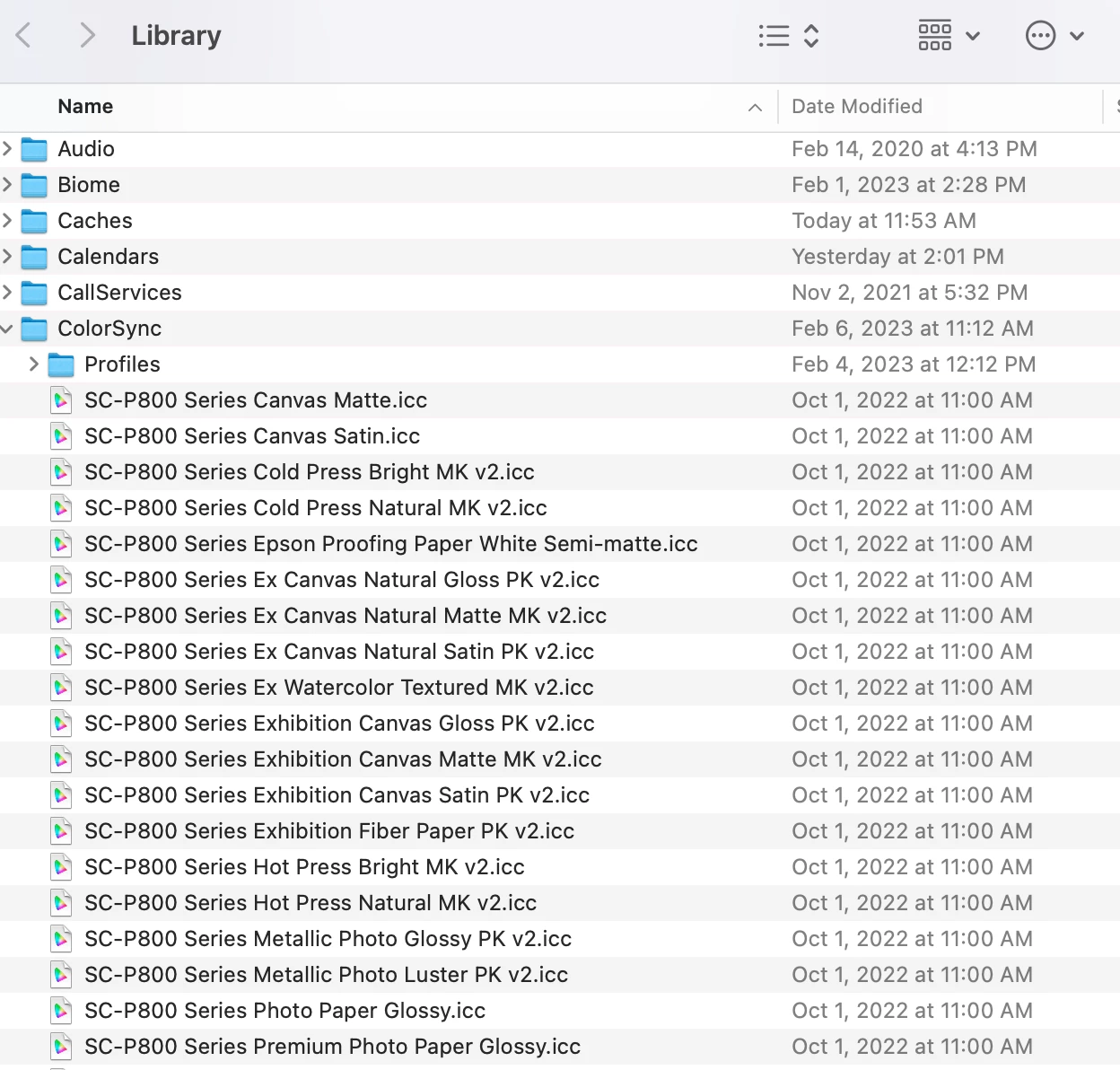Click date 'Feb 6, 2023 at 11:12 AM'

pyautogui.click(x=913, y=329)
